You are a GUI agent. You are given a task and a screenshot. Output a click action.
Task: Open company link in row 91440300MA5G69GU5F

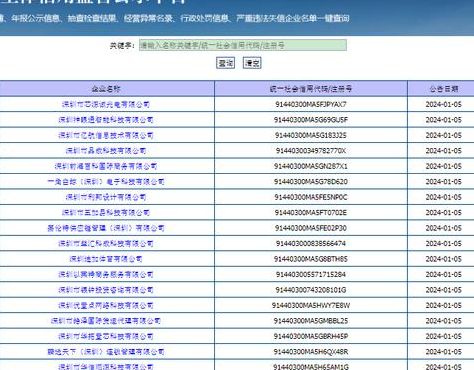pos(106,120)
